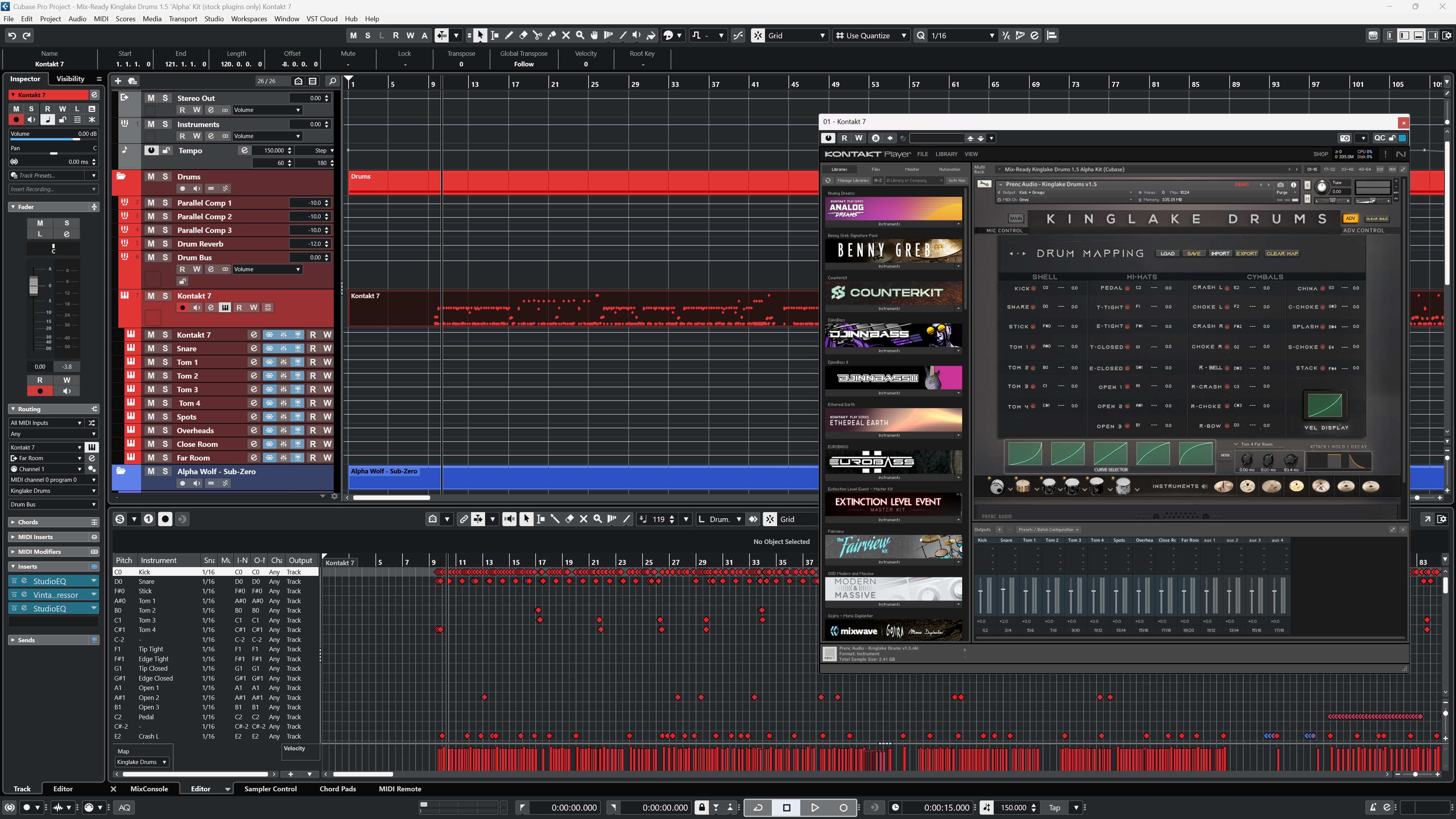
Task: Select the Play speaker tool in main toolbar
Action: click(x=636, y=35)
